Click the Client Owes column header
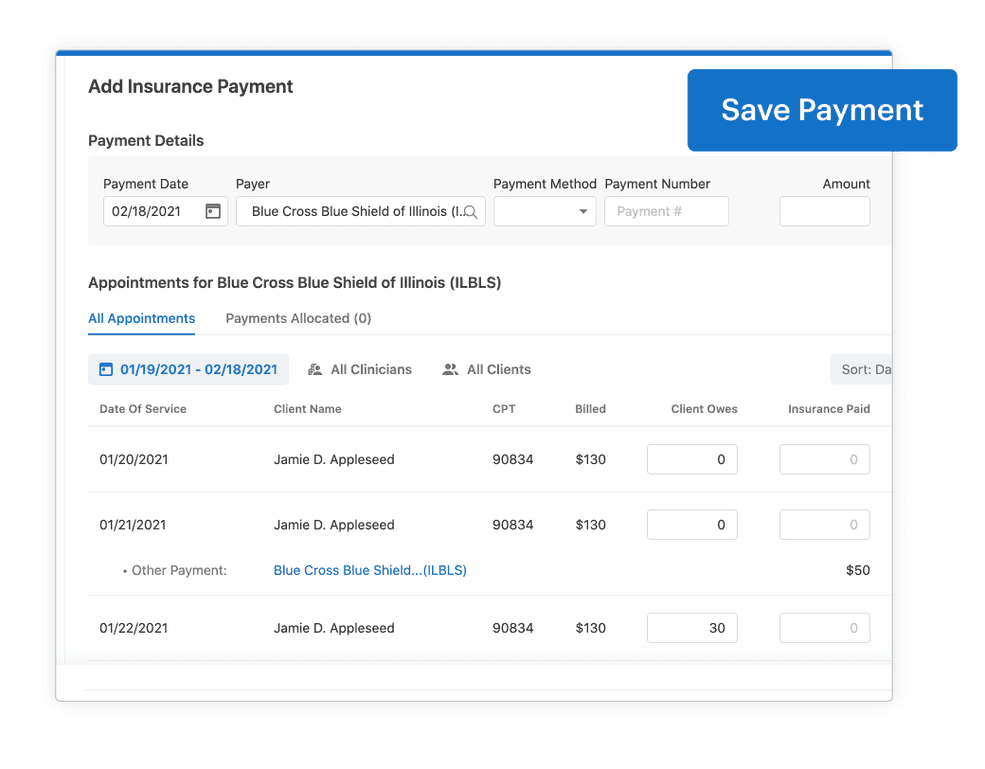The width and height of the screenshot is (985, 769). coord(704,409)
